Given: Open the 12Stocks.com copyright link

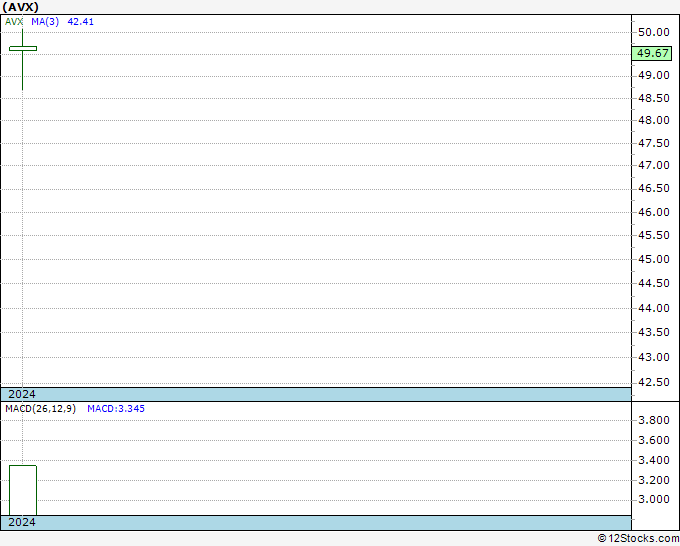Looking at the screenshot, I should click(638, 538).
